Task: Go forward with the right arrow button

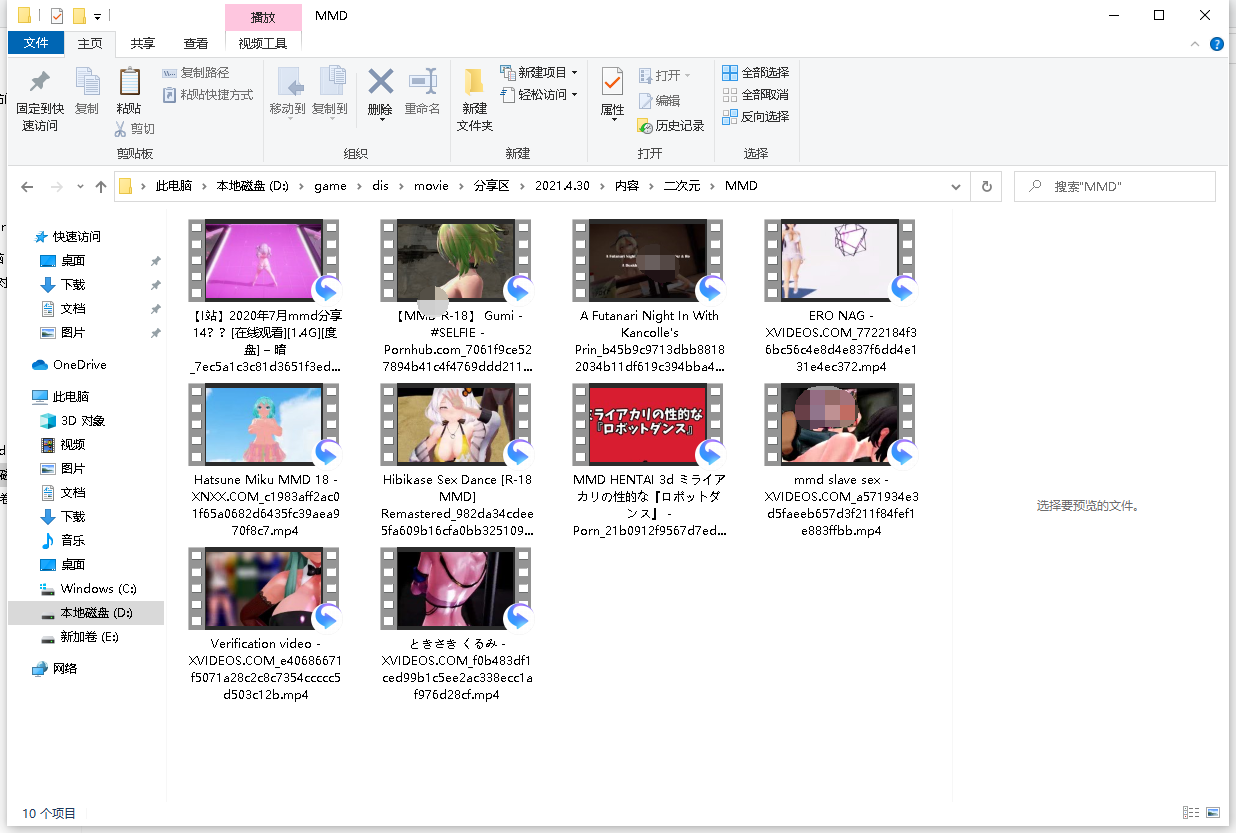Action: (57, 187)
